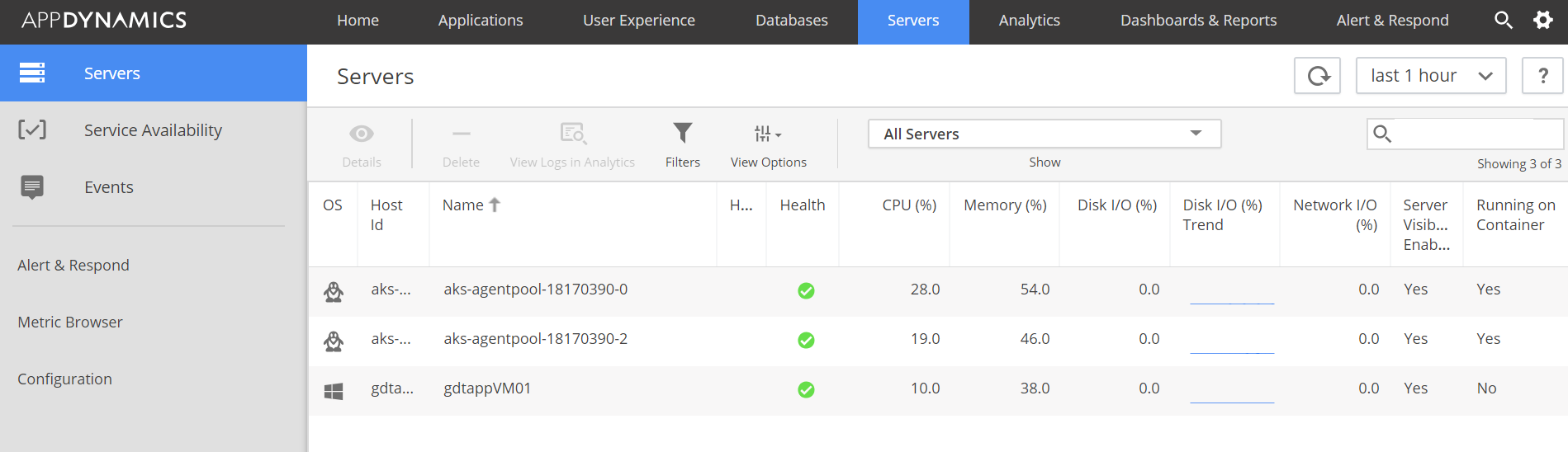Screen dimensions: 1568x452
Task: Select Servers in the sidebar
Action: [x=154, y=73]
